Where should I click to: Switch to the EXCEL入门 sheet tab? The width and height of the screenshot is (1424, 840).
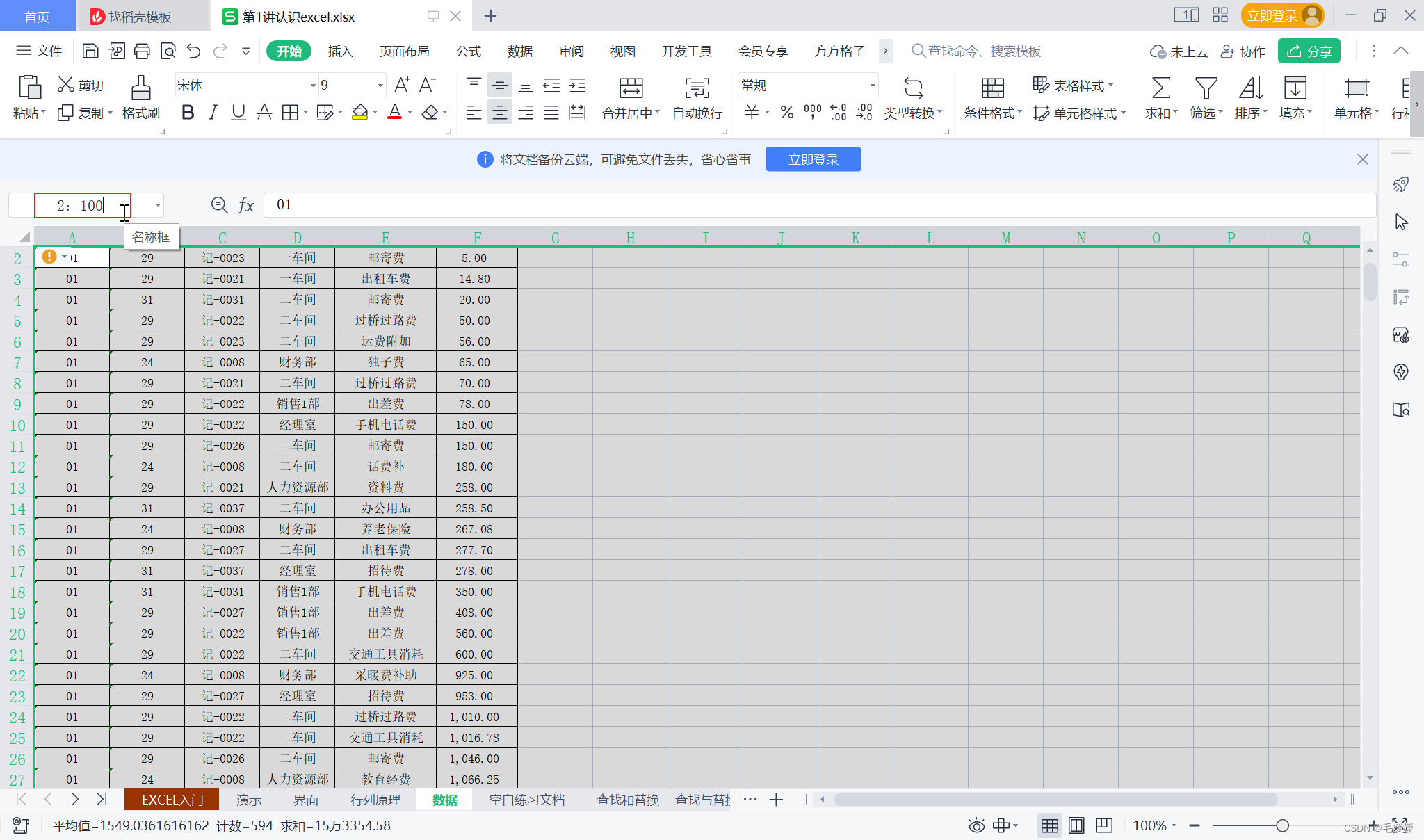[x=172, y=800]
